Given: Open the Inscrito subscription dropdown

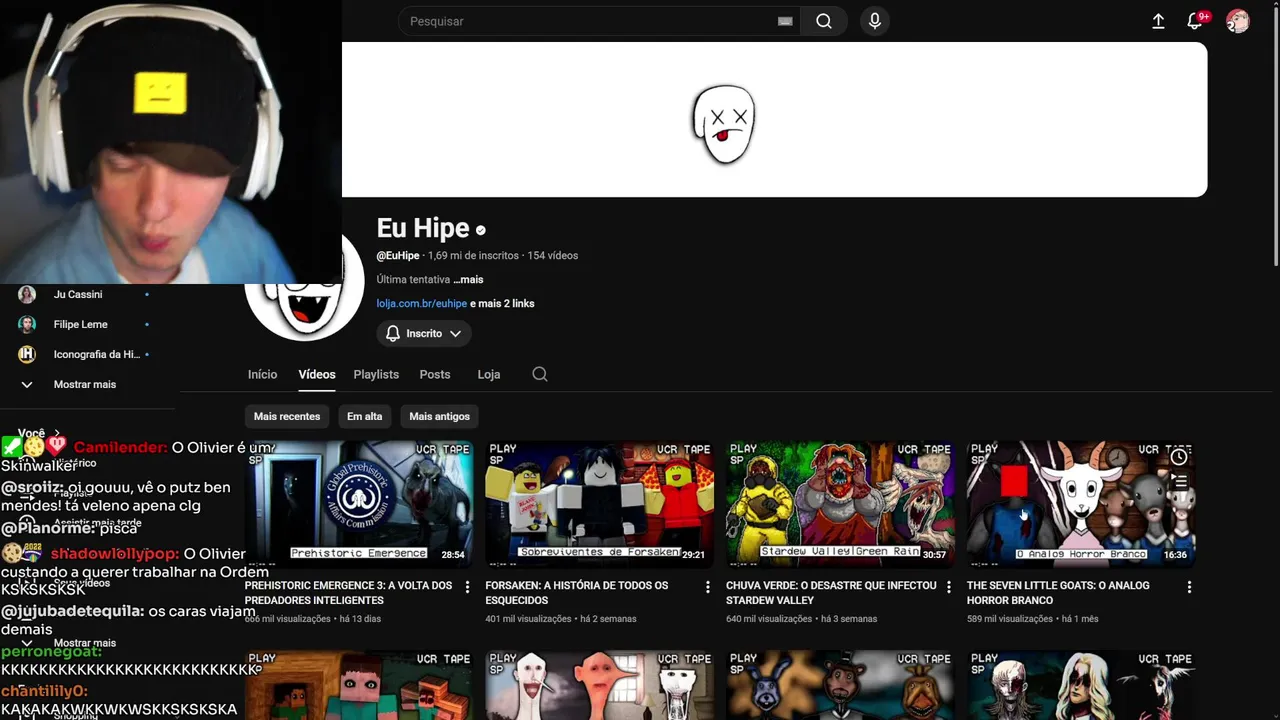Looking at the screenshot, I should [424, 333].
